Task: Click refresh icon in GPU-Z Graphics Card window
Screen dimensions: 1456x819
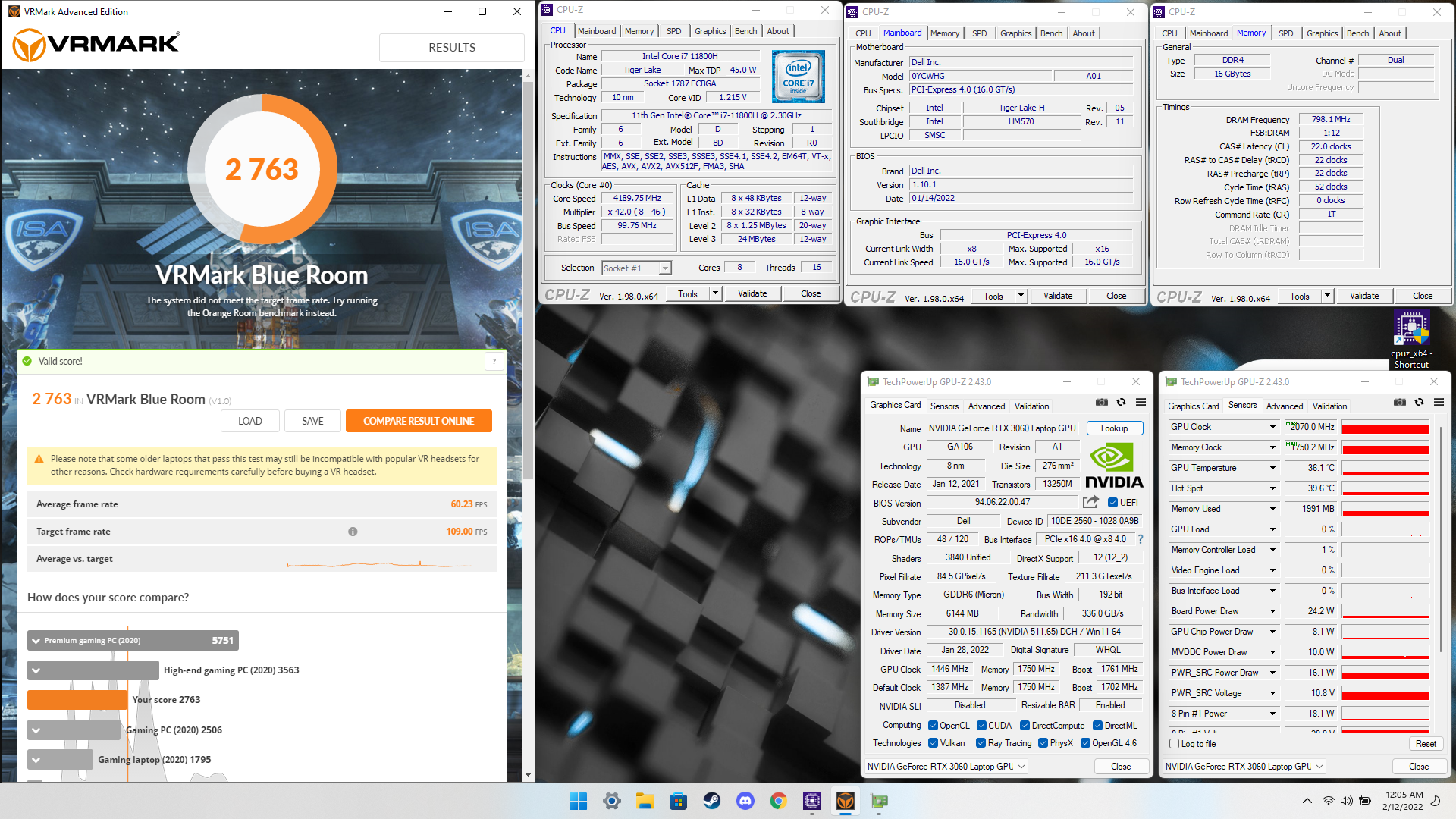Action: pos(1122,403)
